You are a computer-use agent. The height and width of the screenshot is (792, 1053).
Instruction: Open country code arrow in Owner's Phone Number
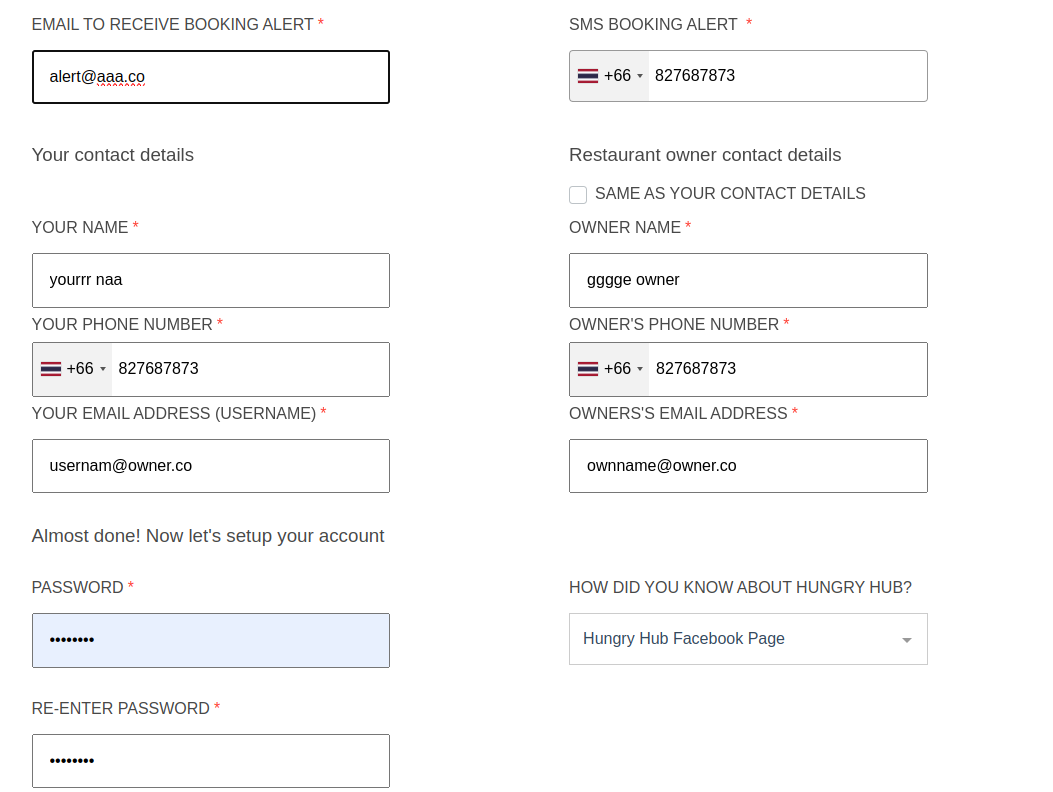pos(640,370)
